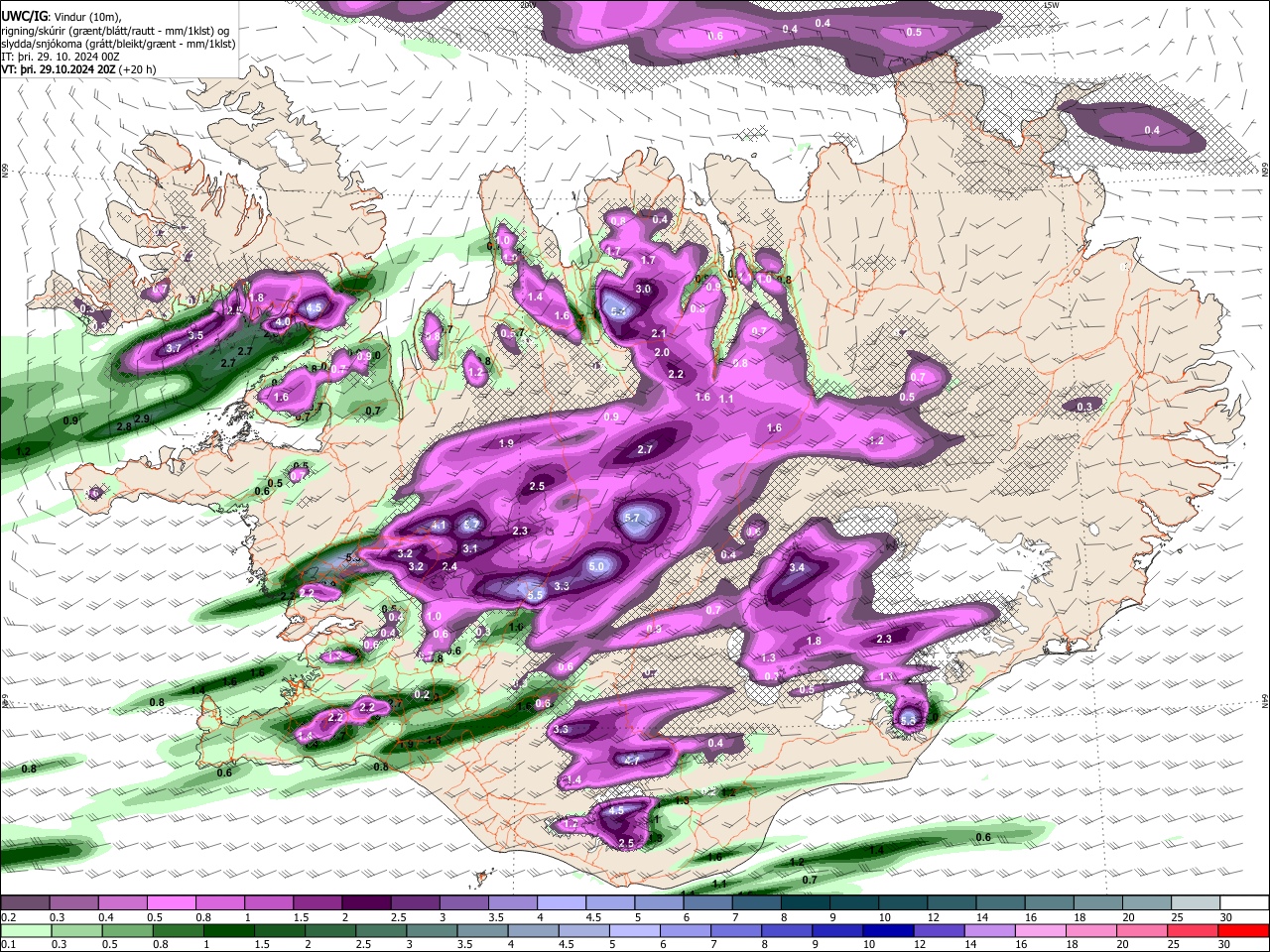Click the "slydda/snjókoma" description line
The height and width of the screenshot is (952, 1270).
coord(117,44)
